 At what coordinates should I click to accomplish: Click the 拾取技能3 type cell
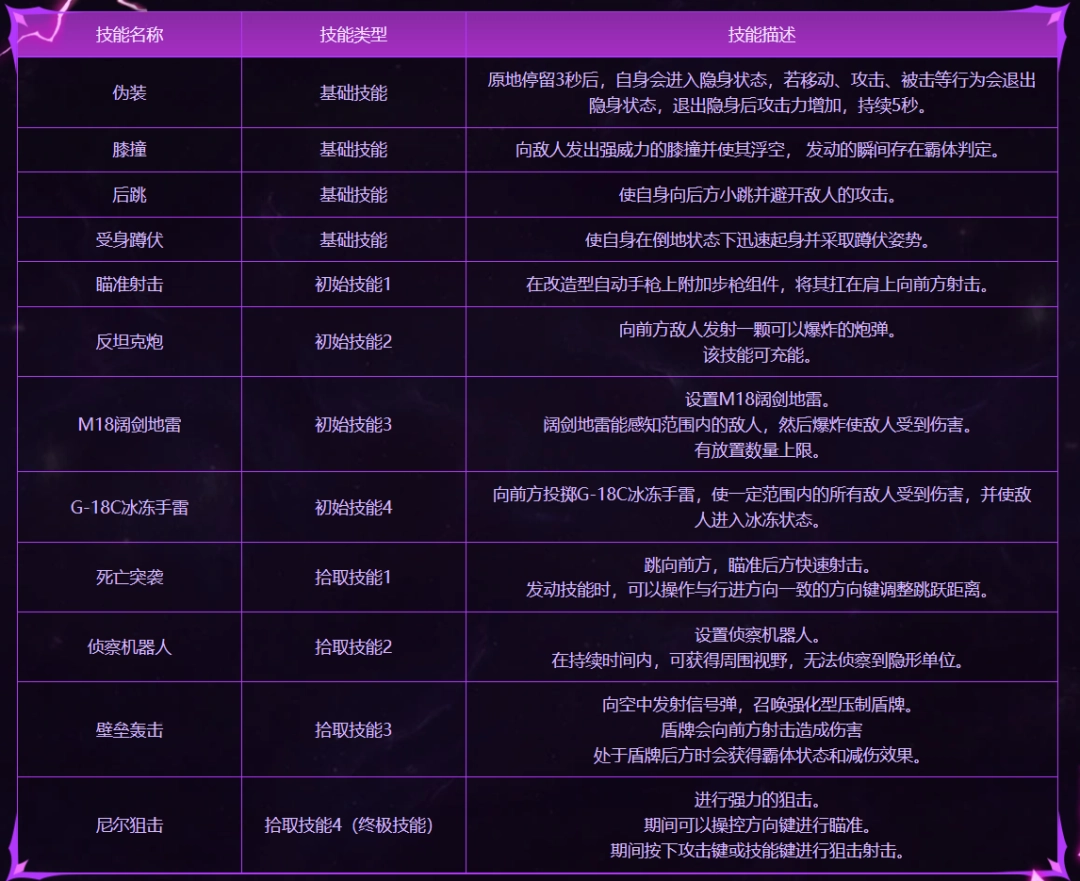click(353, 729)
